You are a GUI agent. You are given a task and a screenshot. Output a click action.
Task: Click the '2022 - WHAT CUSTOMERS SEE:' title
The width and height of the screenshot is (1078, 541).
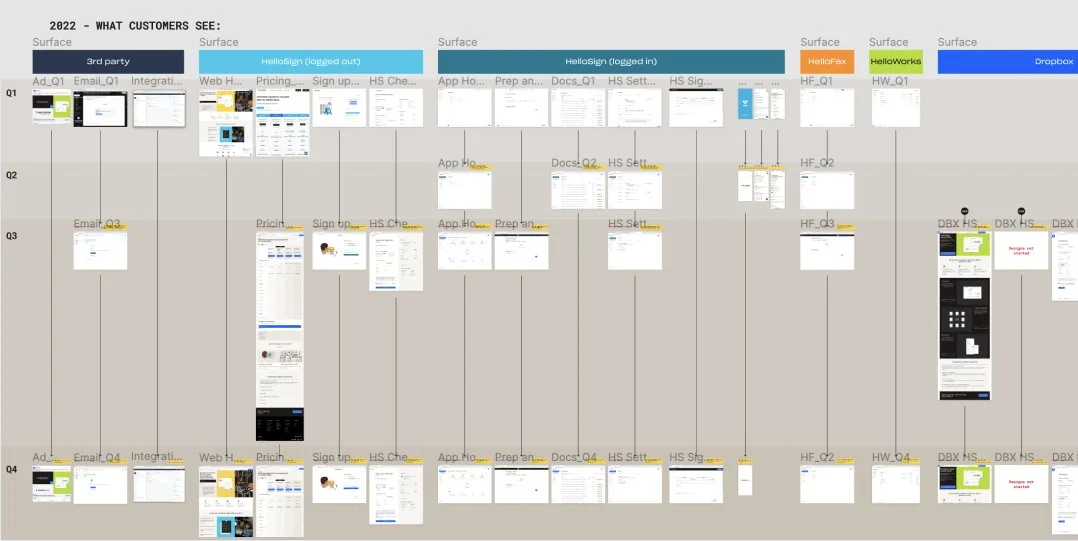[135, 25]
